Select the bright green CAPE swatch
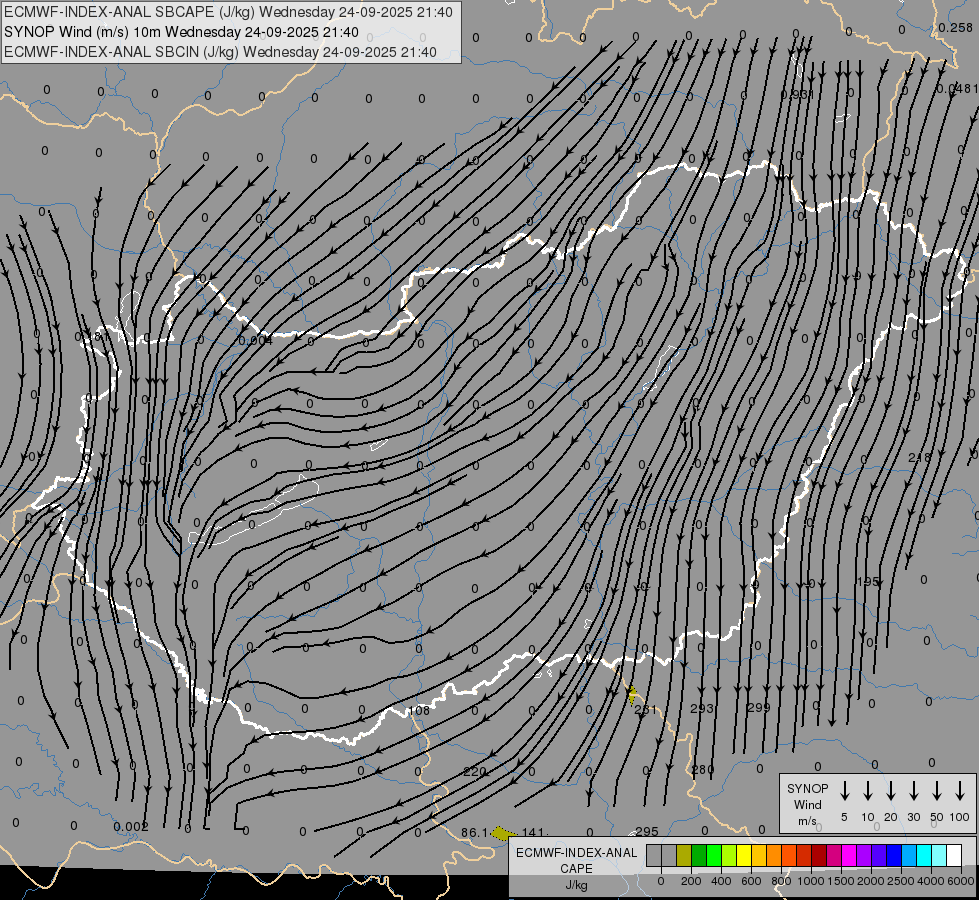This screenshot has height=900, width=979. point(714,855)
